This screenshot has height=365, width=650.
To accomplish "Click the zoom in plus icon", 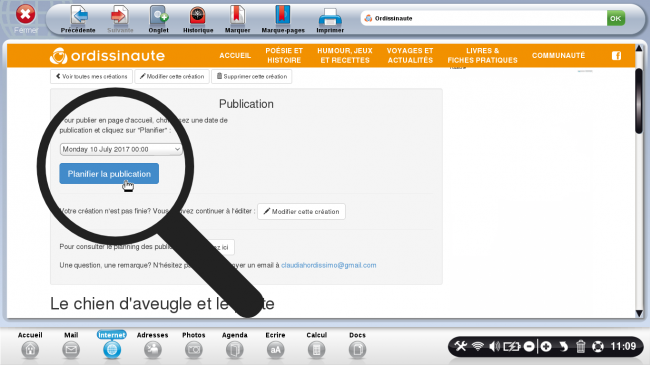I will [546, 346].
